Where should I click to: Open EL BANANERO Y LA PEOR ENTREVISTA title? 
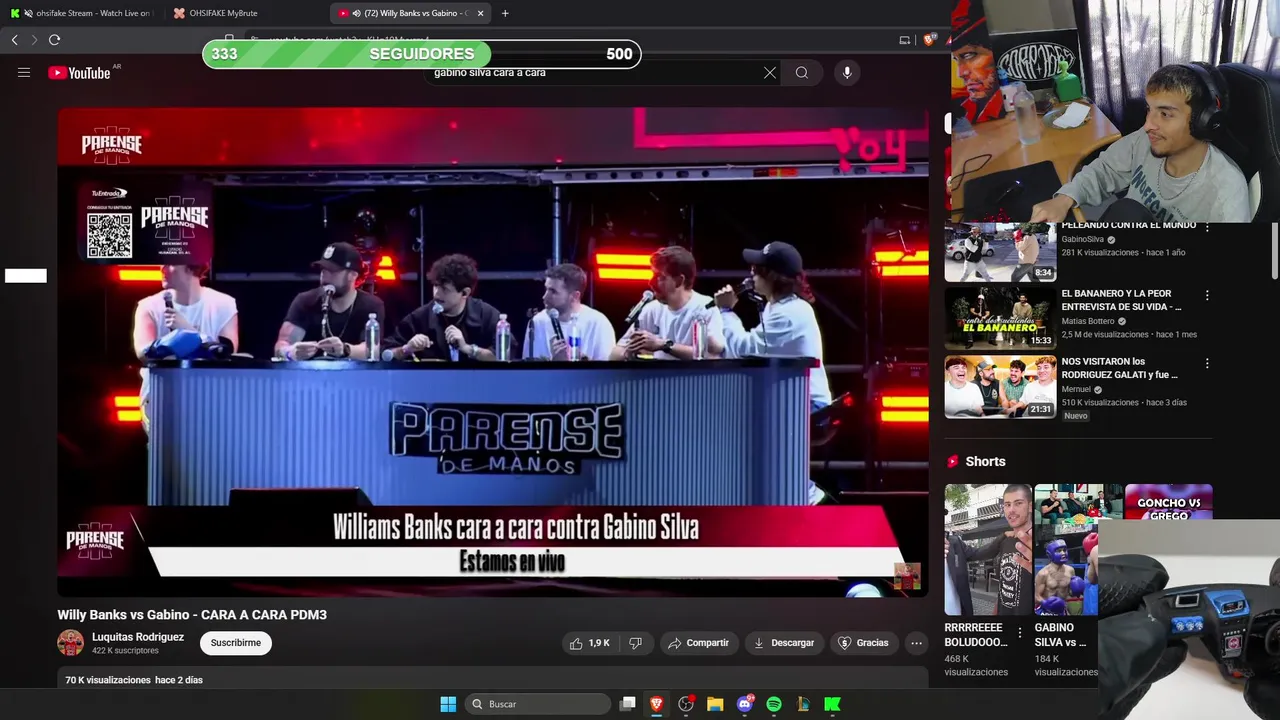click(1121, 300)
